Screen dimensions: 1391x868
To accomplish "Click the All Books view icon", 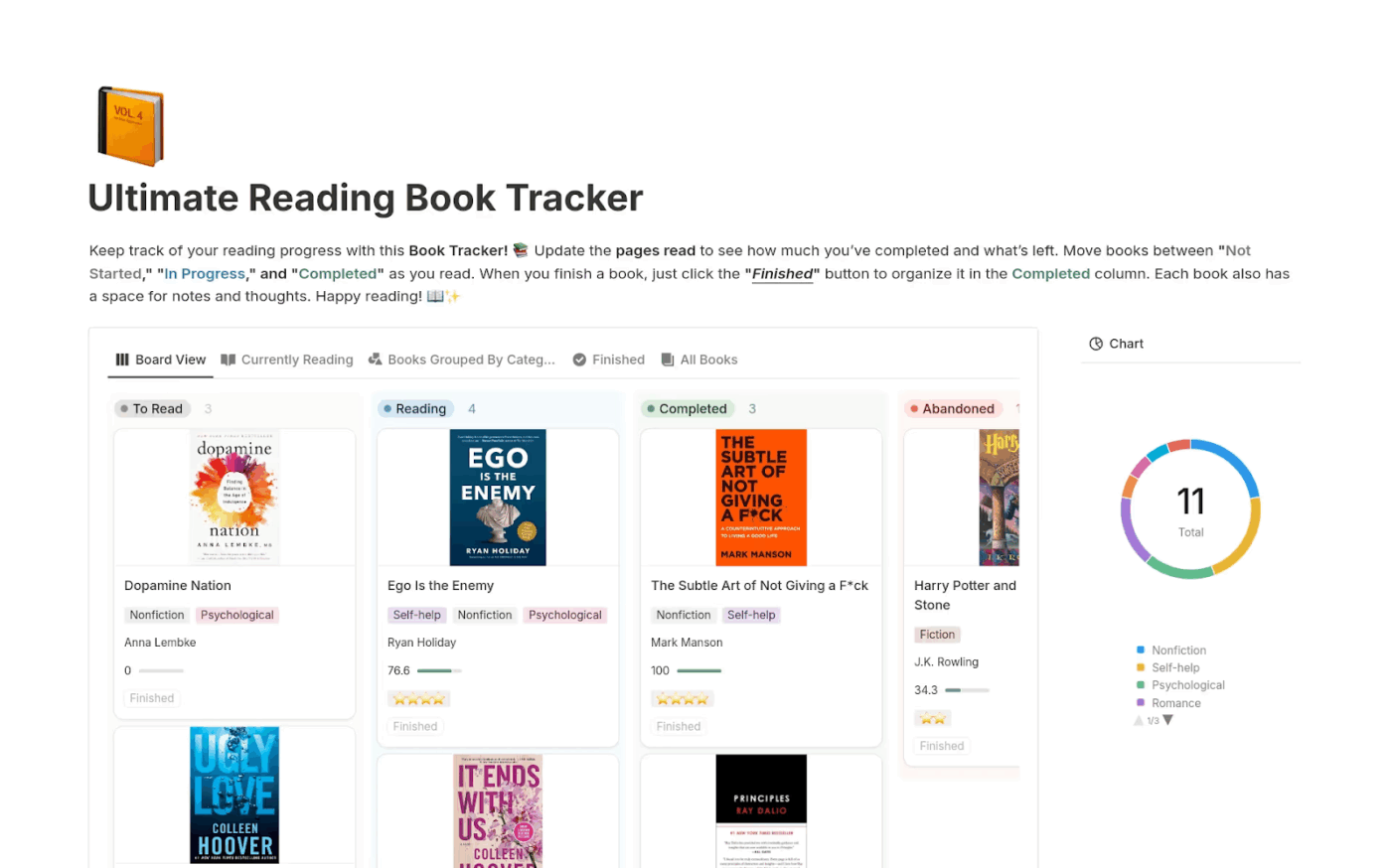I will click(667, 360).
